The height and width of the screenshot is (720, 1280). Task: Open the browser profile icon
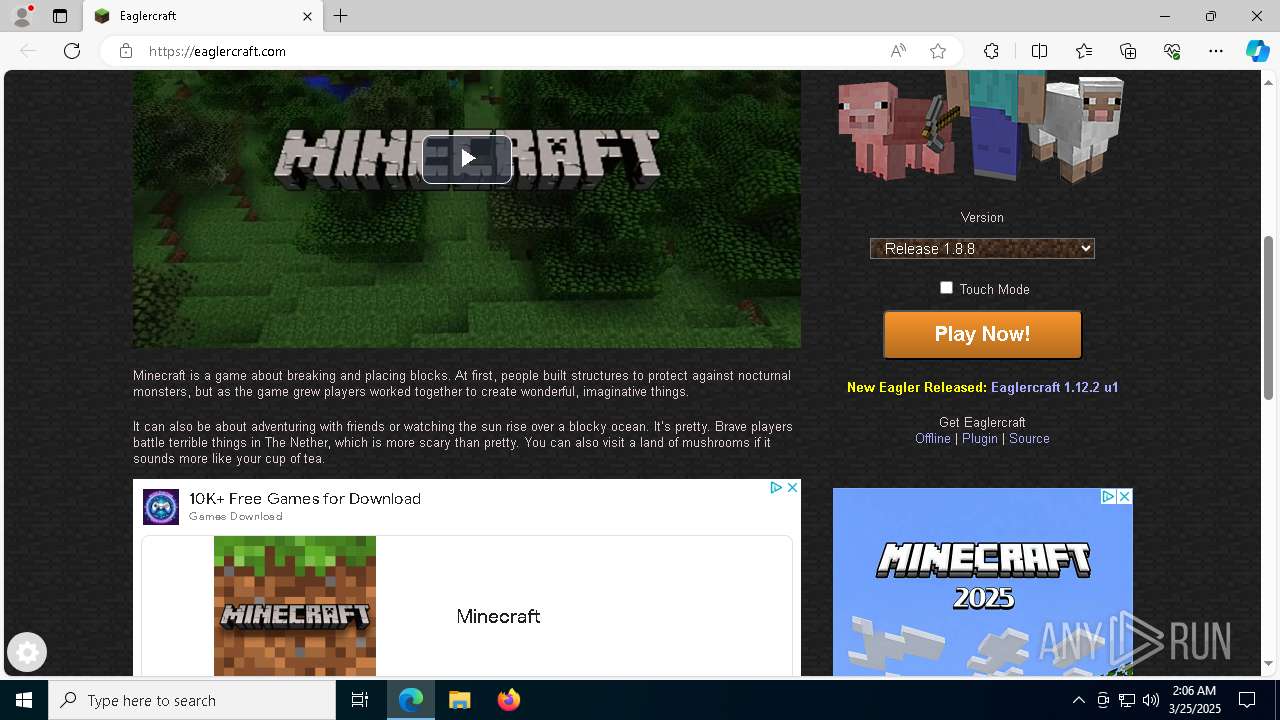[22, 16]
